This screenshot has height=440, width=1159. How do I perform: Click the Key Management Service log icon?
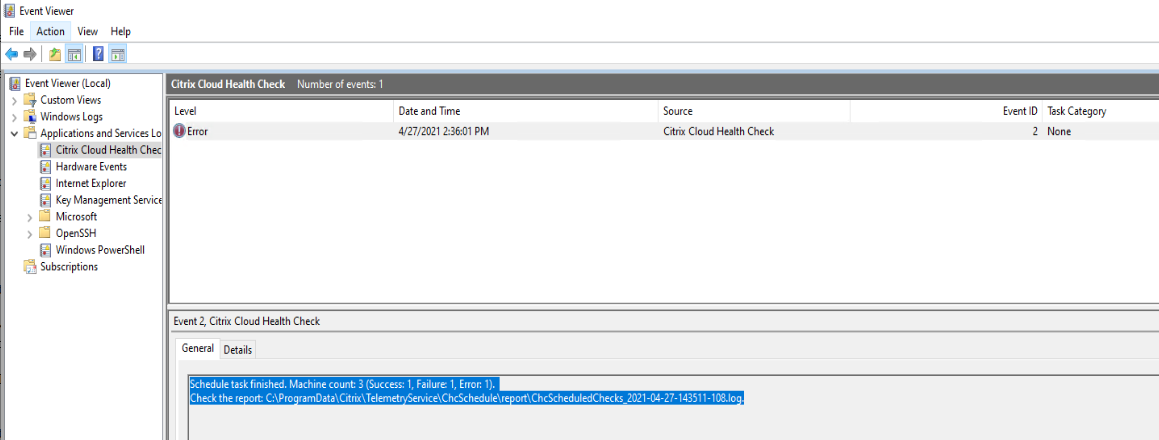pyautogui.click(x=46, y=200)
